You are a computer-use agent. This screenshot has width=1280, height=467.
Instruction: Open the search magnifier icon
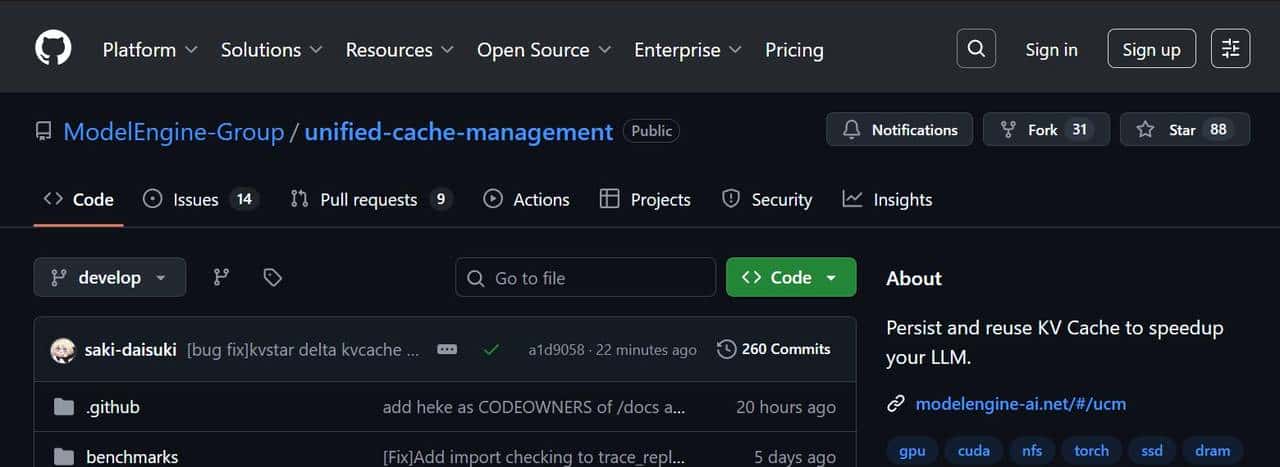[x=976, y=48]
